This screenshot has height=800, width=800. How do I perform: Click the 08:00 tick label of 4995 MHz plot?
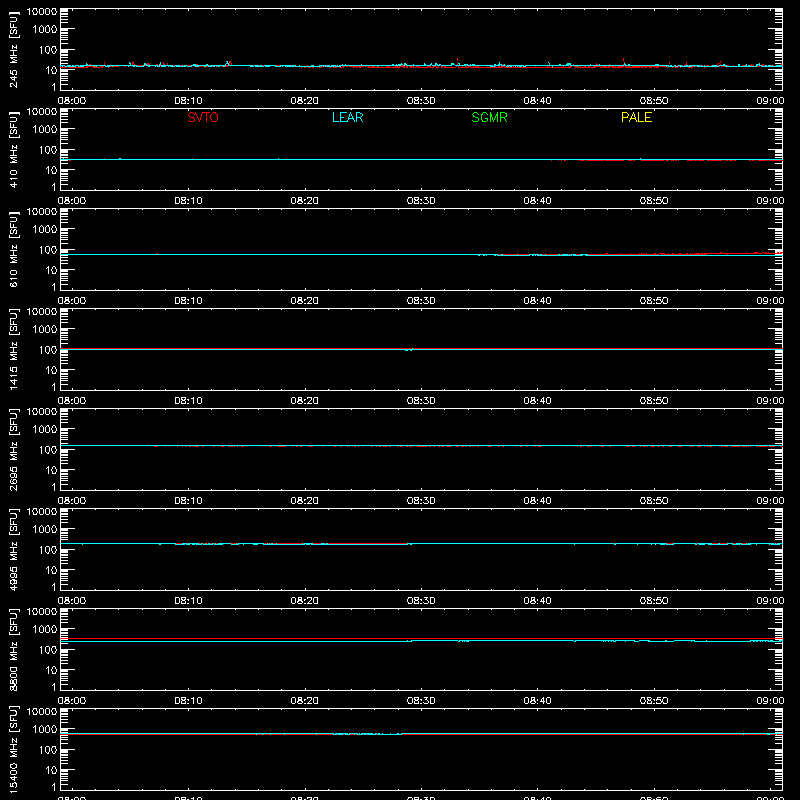[x=72, y=601]
